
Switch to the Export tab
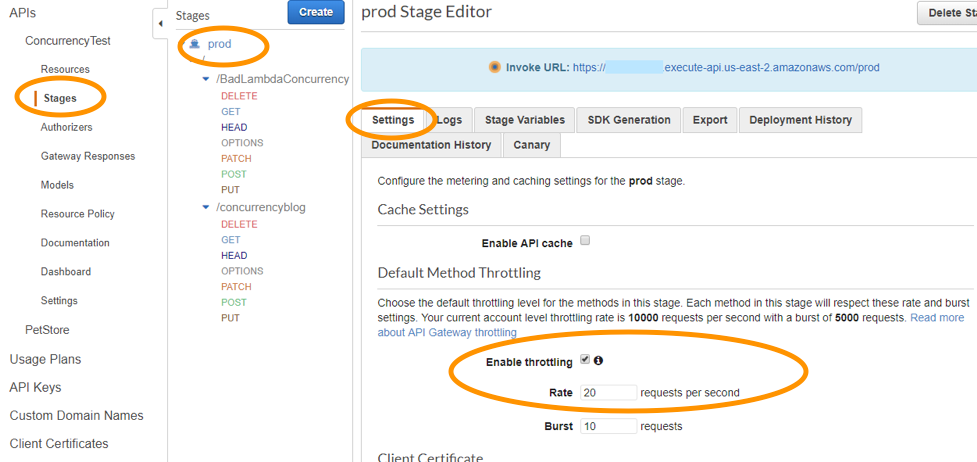(710, 120)
